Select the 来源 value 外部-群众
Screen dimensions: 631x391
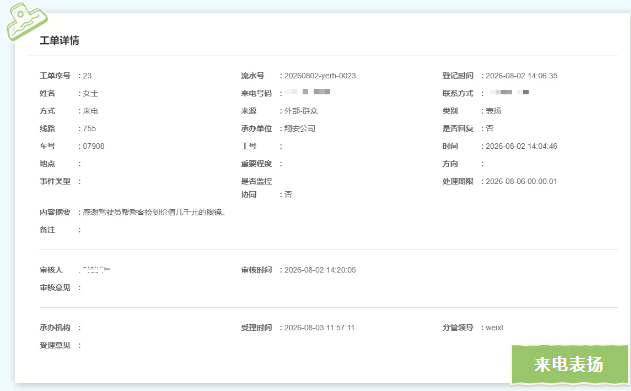tap(301, 111)
